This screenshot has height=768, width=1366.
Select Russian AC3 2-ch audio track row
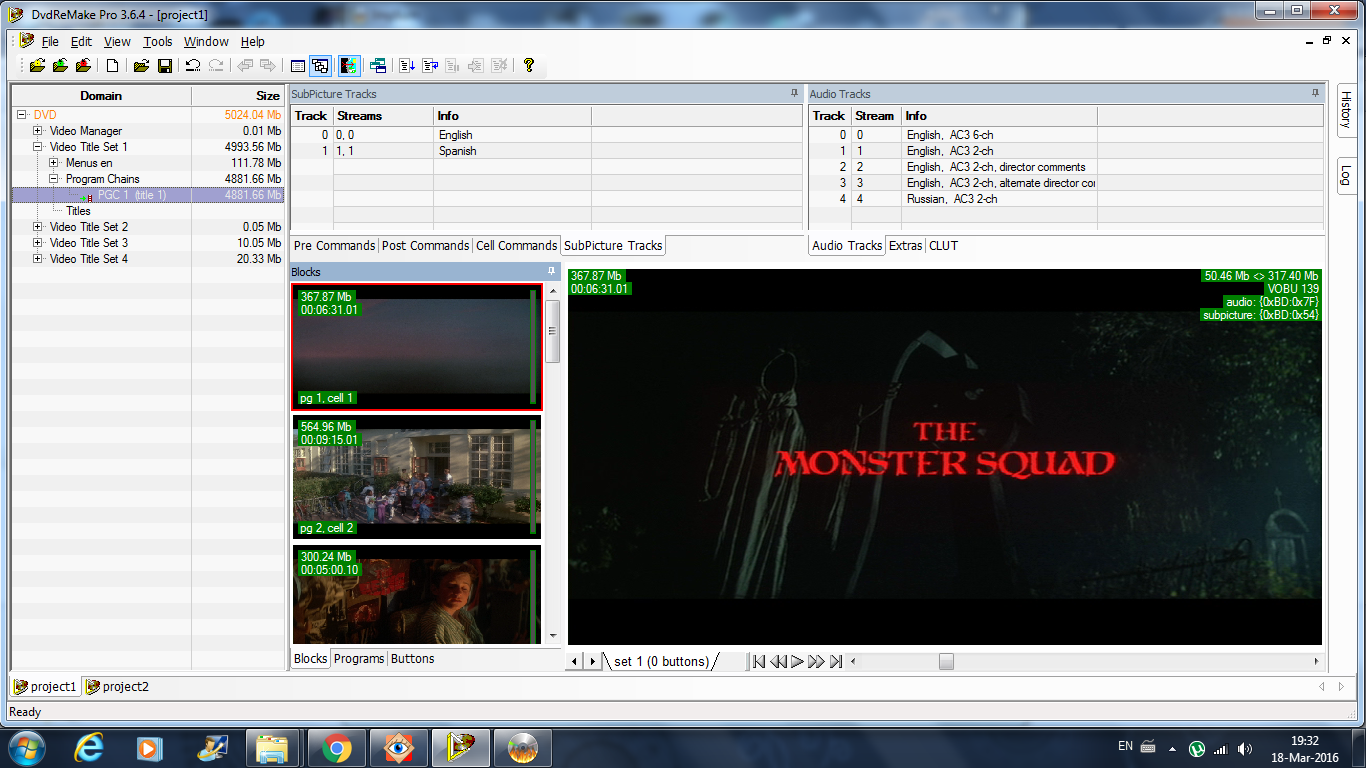pyautogui.click(x=1066, y=199)
